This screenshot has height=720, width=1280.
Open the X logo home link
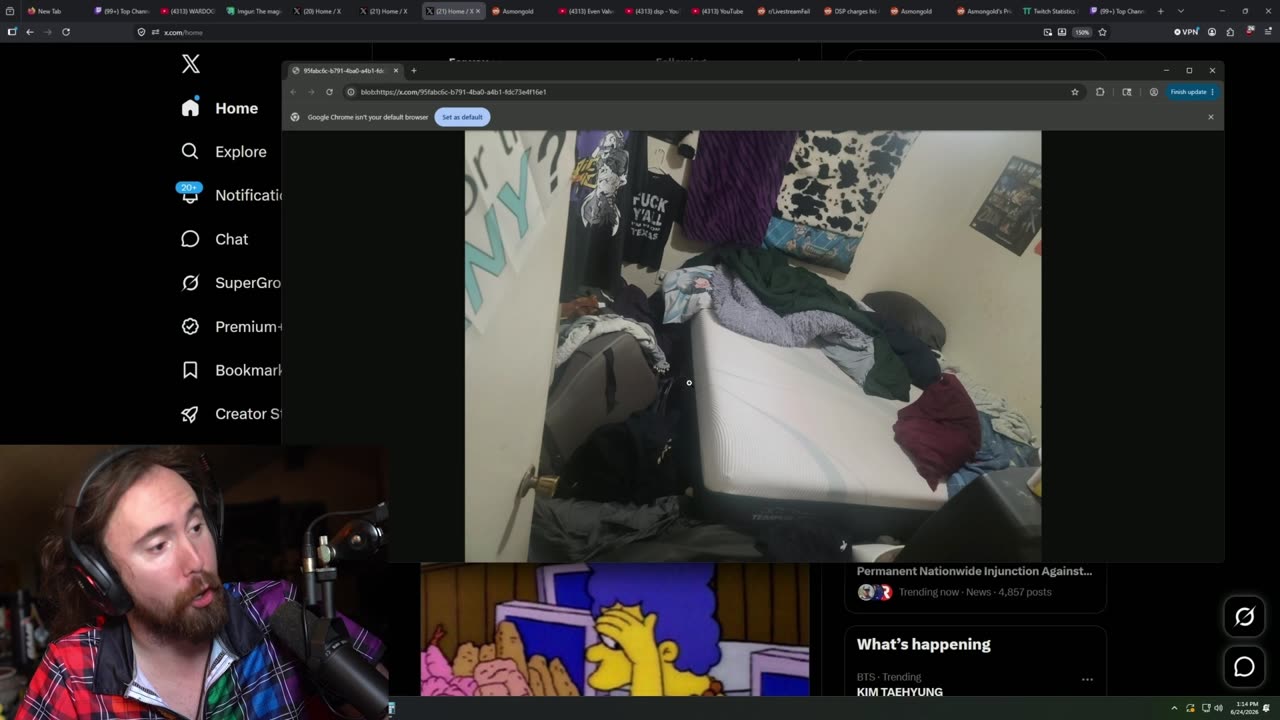[191, 65]
